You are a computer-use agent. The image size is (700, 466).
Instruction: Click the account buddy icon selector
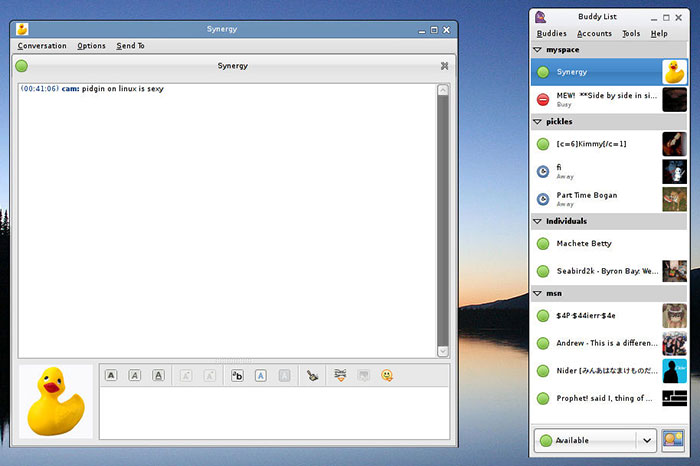[x=673, y=441]
